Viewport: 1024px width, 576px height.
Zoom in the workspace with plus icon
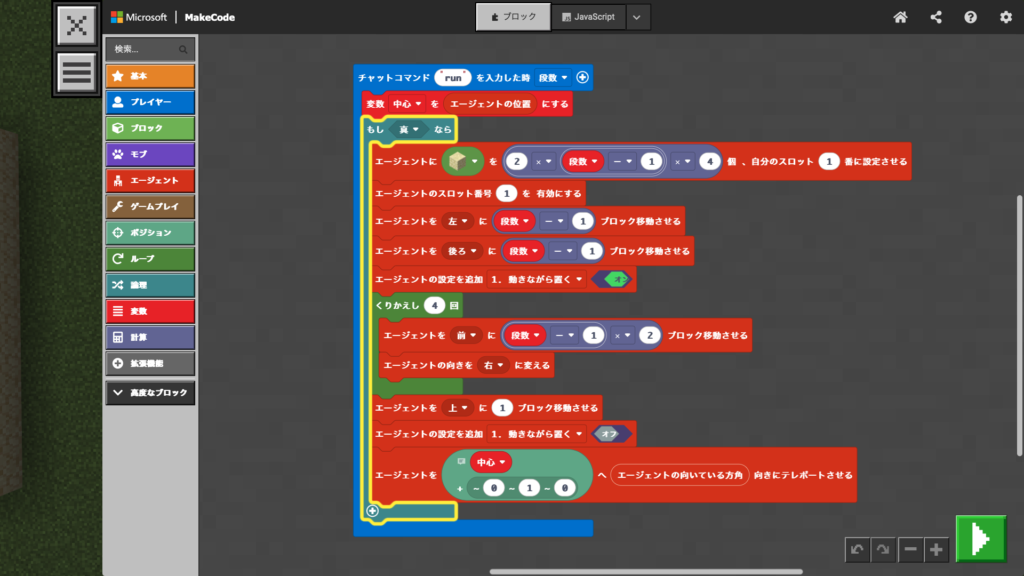tap(936, 549)
